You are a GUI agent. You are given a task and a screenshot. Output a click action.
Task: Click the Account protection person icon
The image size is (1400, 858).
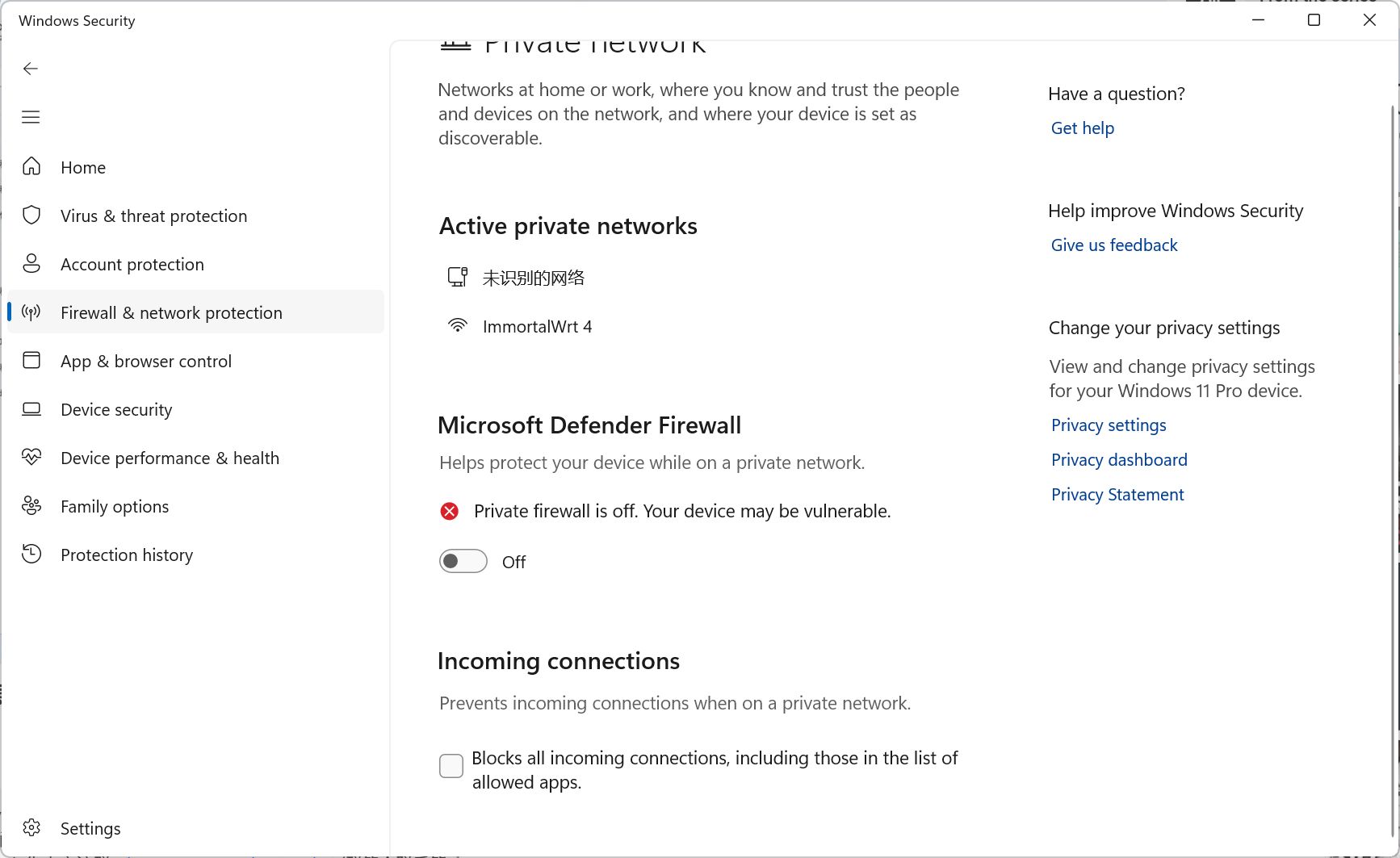pyautogui.click(x=31, y=263)
